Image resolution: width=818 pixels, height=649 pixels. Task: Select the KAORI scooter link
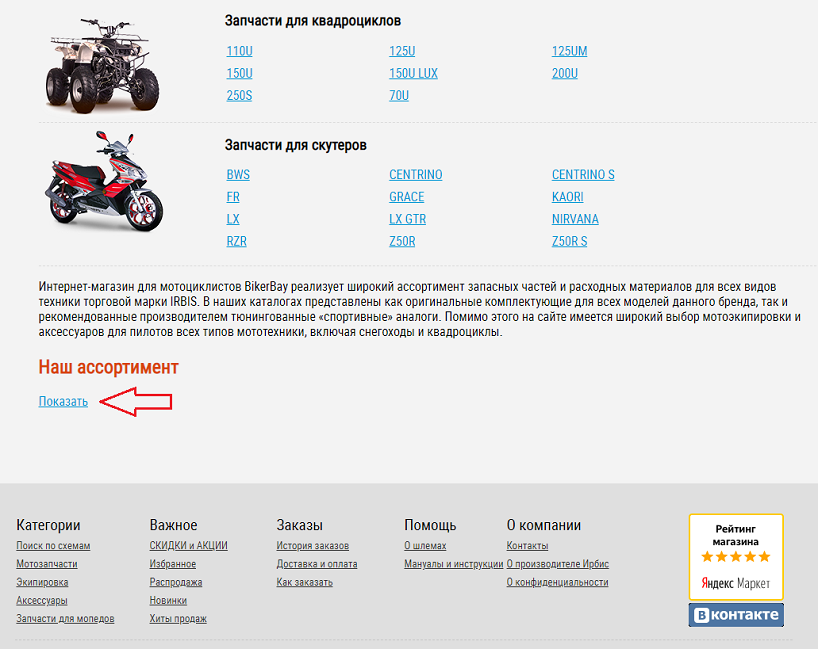coord(568,197)
